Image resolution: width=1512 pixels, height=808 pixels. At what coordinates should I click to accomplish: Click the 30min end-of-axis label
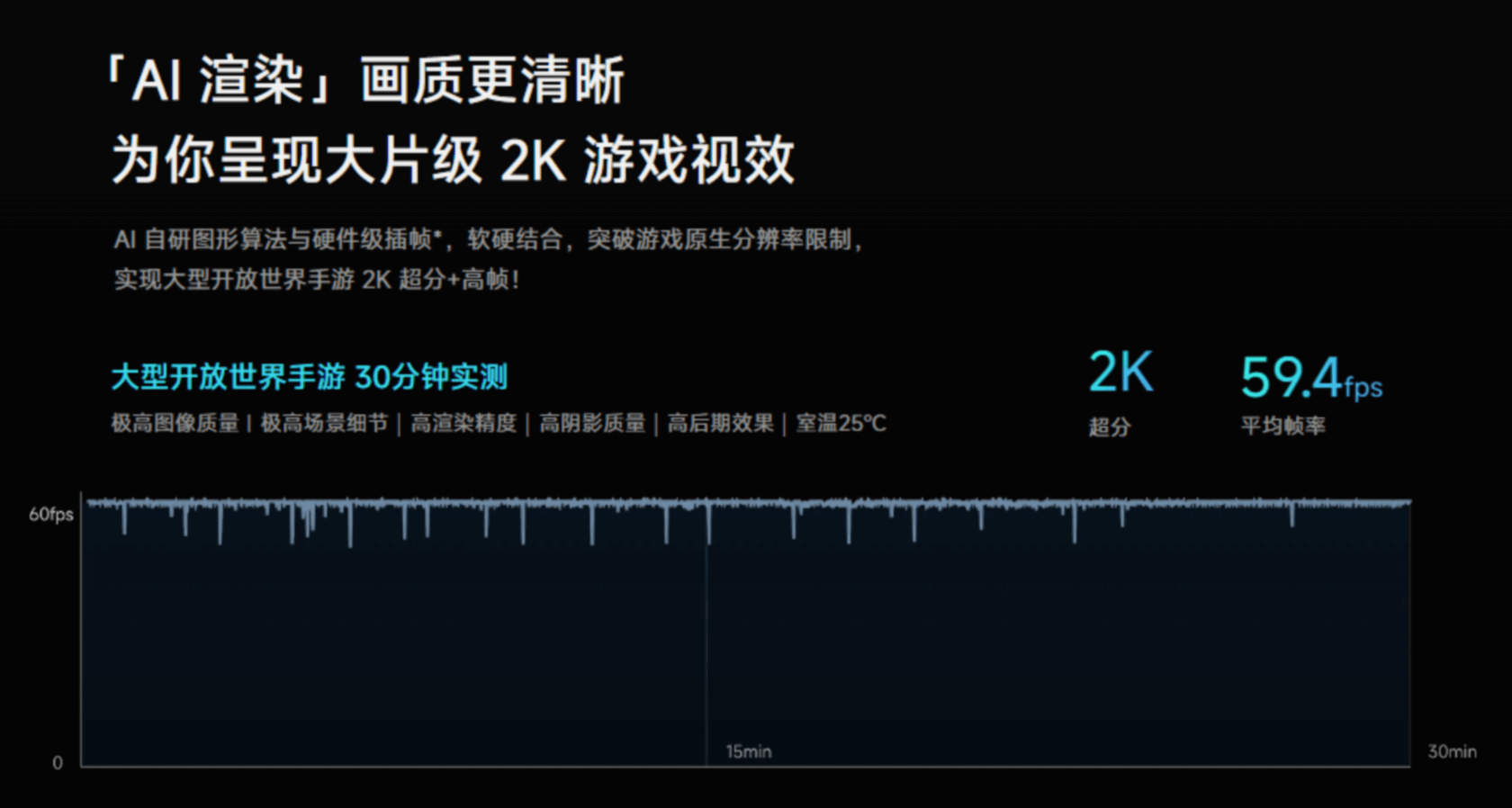1452,751
